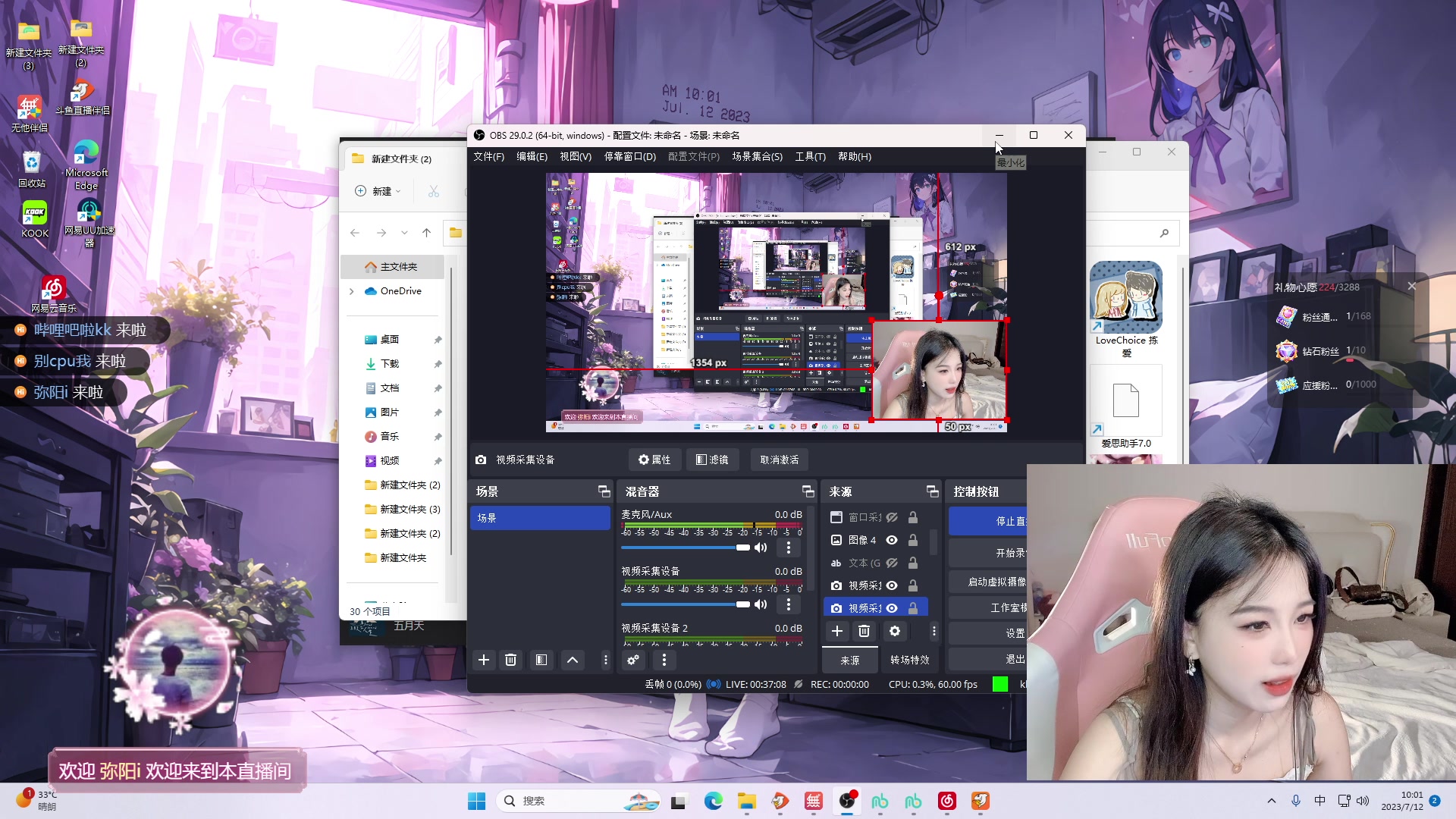Unlock the 窗口采集 source lock
This screenshot has height=819, width=1456.
[x=913, y=517]
